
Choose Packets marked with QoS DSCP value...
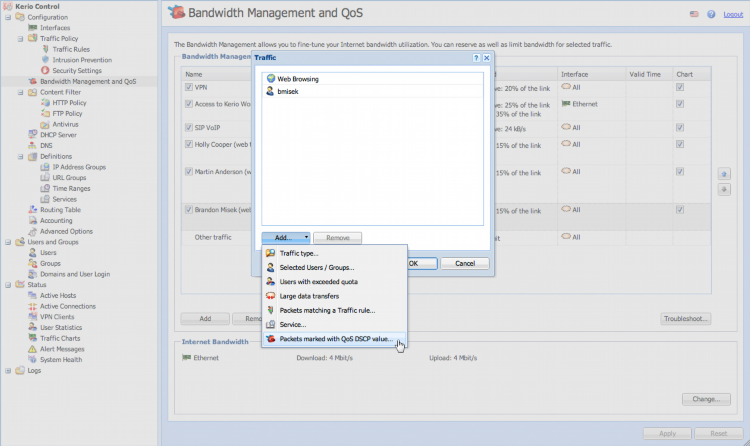[335, 339]
